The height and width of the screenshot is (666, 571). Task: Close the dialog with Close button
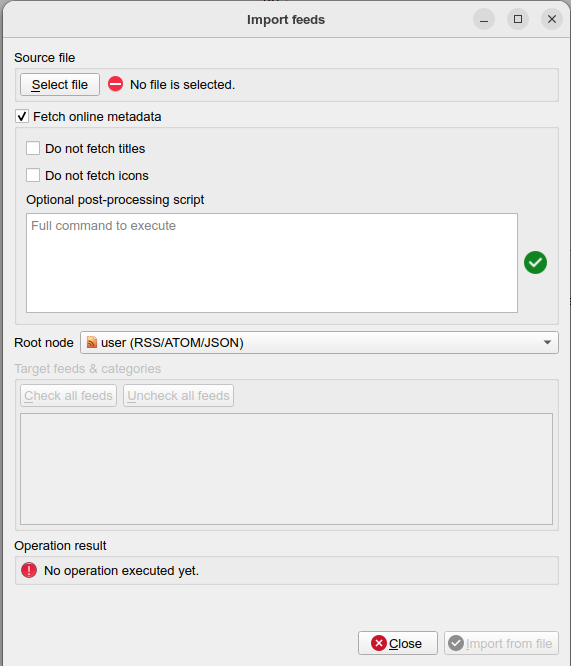[x=398, y=643]
